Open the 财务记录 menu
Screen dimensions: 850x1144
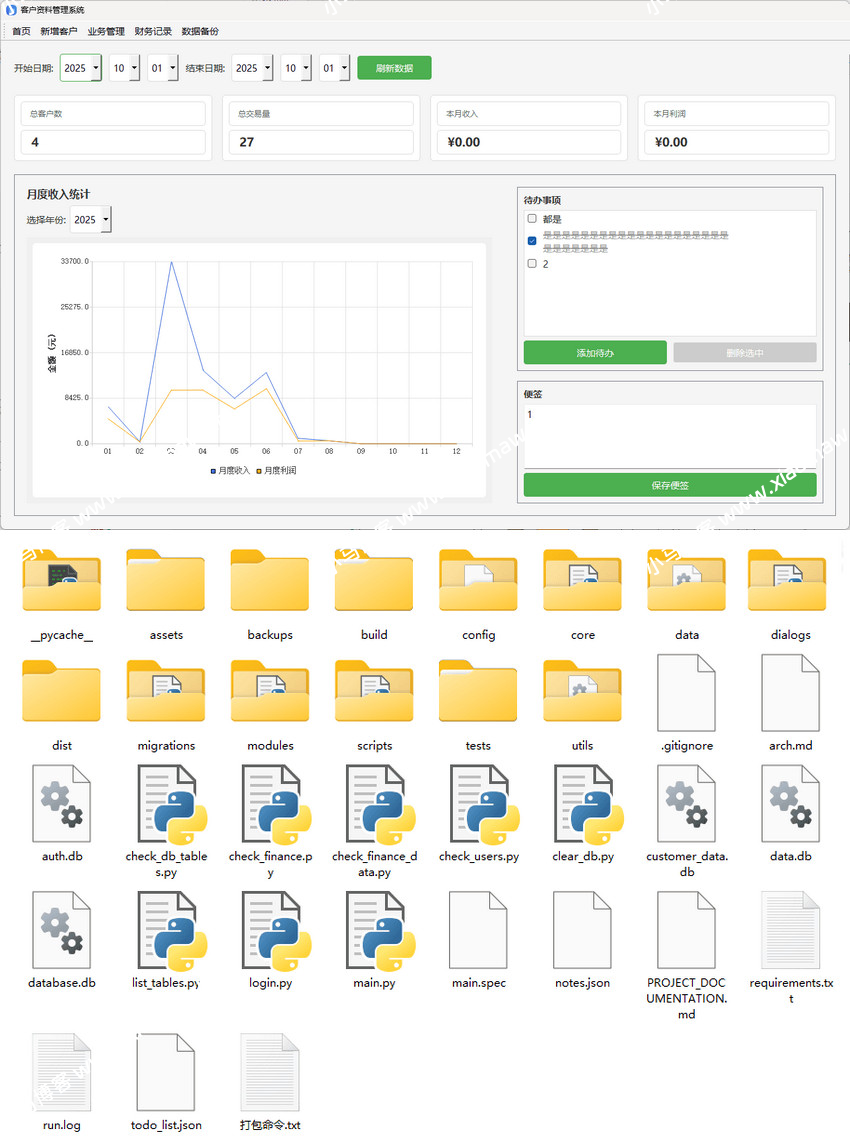click(153, 31)
